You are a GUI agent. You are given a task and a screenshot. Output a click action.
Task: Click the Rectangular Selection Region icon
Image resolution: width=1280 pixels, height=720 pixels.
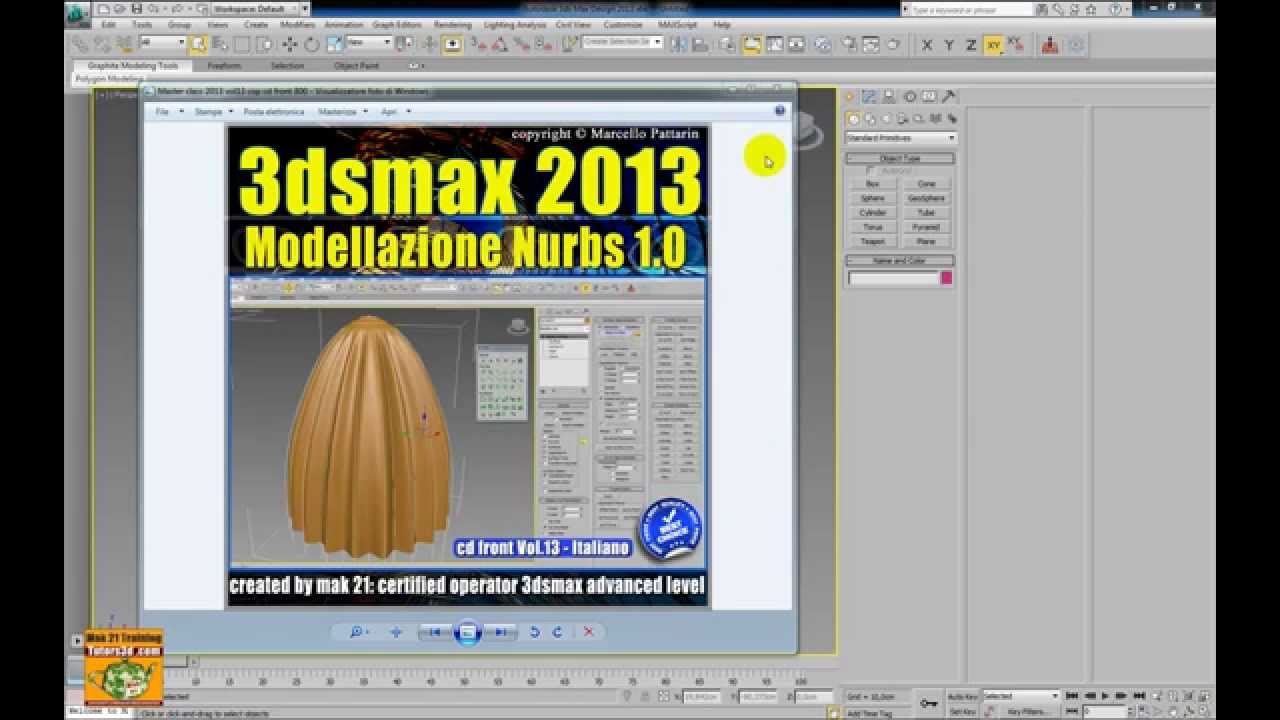coord(242,44)
